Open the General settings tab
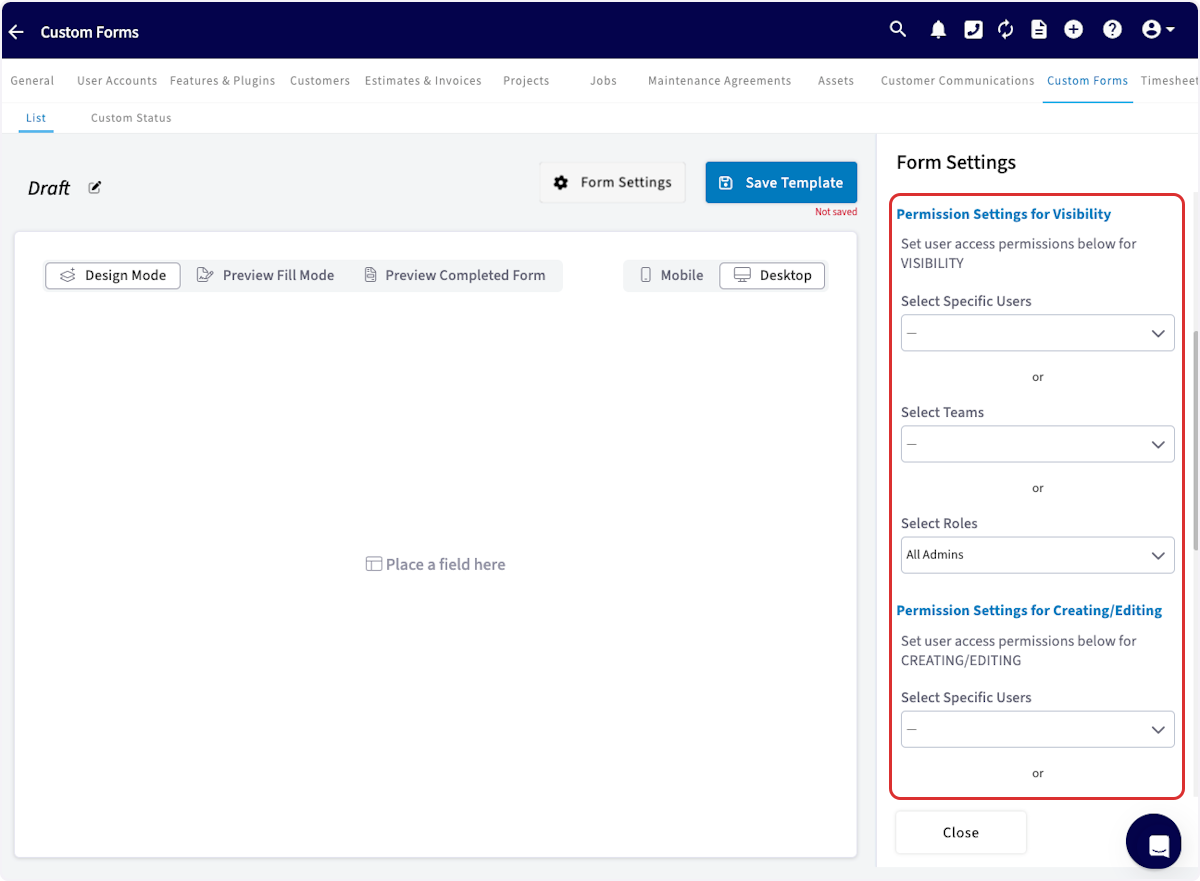The image size is (1200, 881). [32, 81]
